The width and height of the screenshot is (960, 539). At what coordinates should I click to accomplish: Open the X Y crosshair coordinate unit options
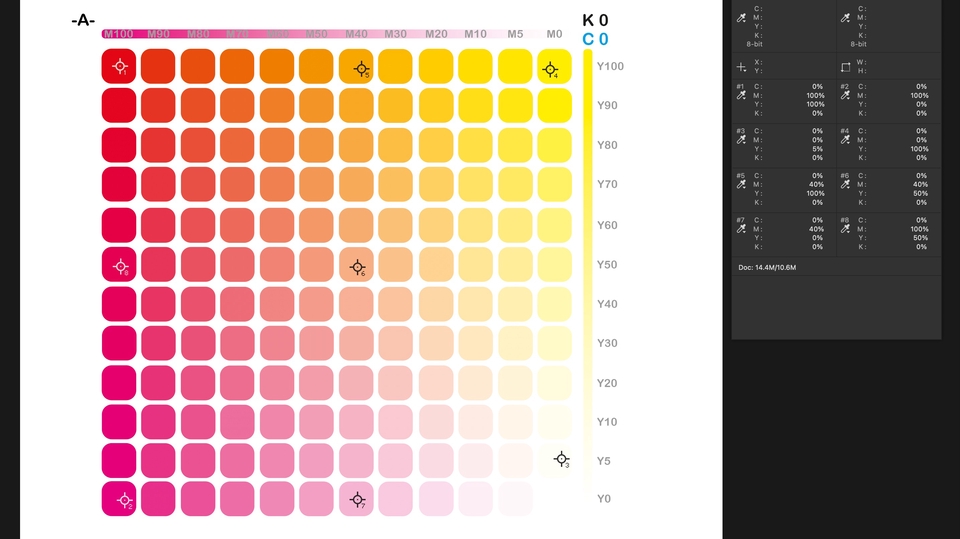741,67
